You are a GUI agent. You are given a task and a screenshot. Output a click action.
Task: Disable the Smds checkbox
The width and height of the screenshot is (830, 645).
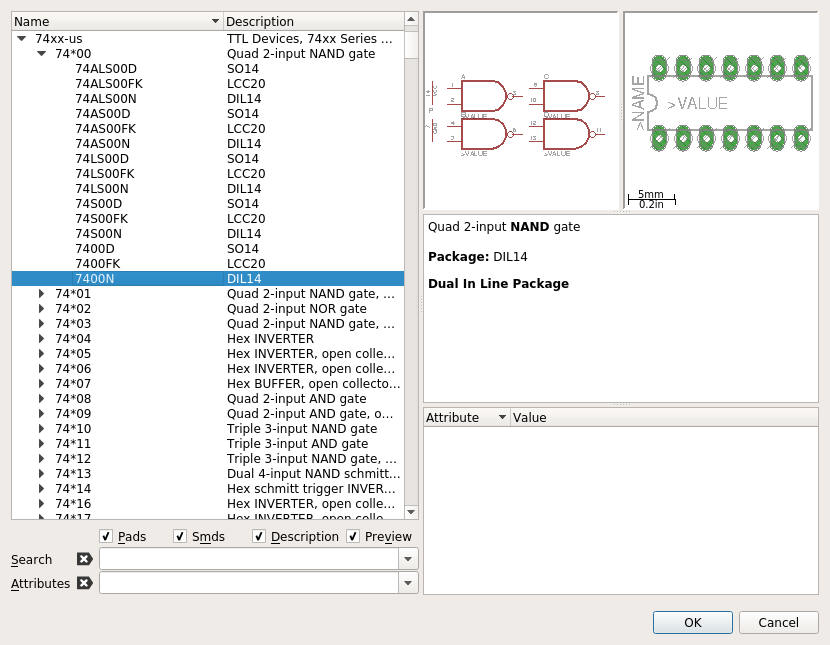tap(179, 537)
